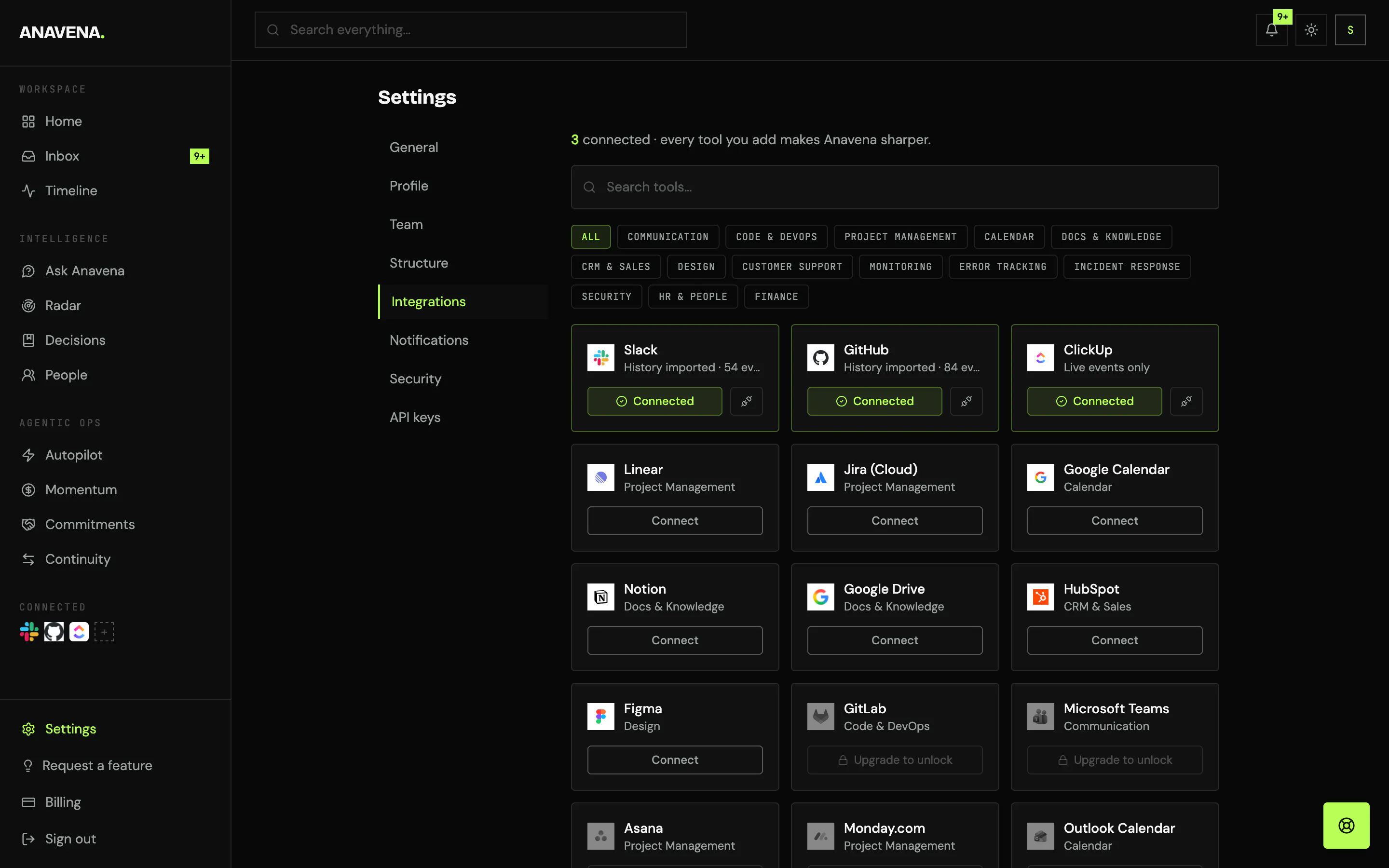Click the Google Drive logo on its card
Image resolution: width=1389 pixels, height=868 pixels.
click(x=821, y=597)
